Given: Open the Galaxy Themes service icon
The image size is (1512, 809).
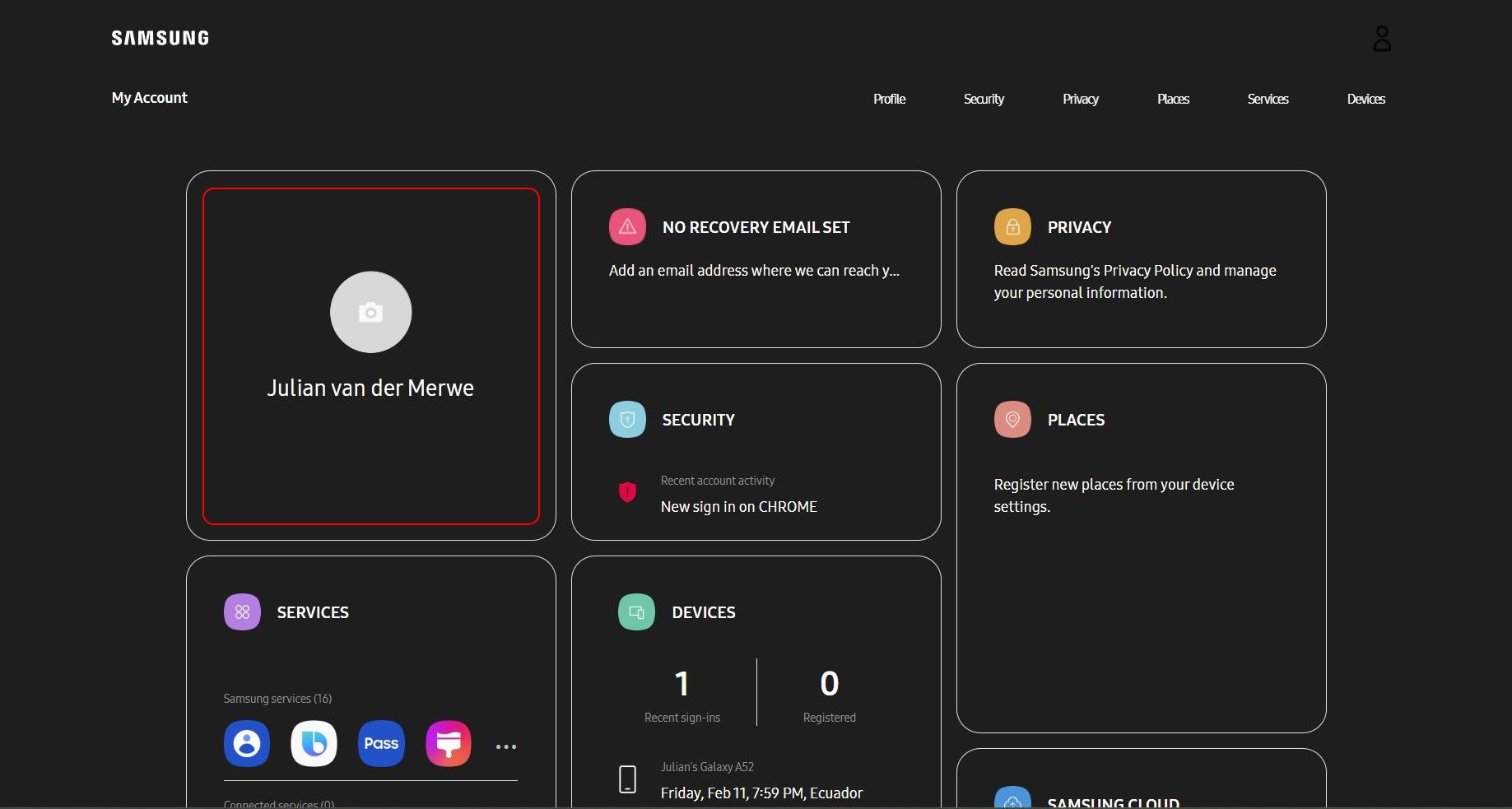Looking at the screenshot, I should tap(449, 743).
